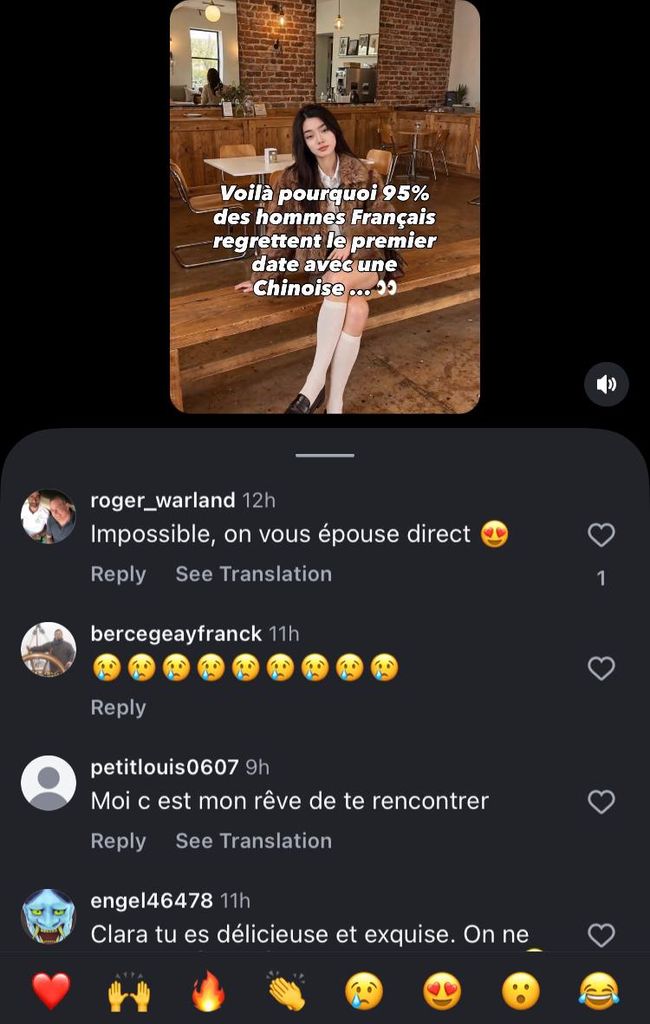Send clapping hands emoji reaction
Screen dimensions: 650x1024
(286, 991)
